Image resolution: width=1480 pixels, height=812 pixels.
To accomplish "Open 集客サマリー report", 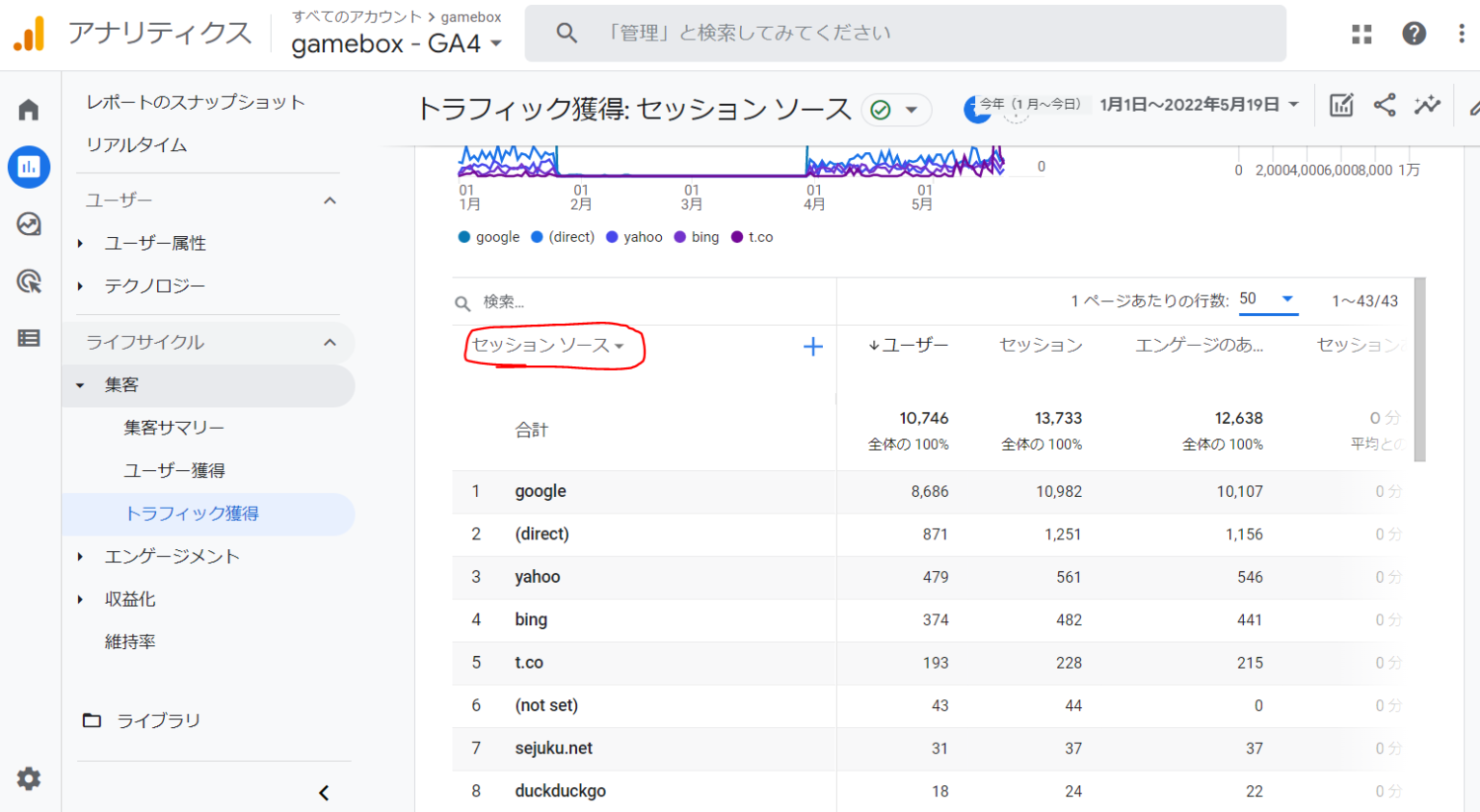I will pyautogui.click(x=173, y=428).
